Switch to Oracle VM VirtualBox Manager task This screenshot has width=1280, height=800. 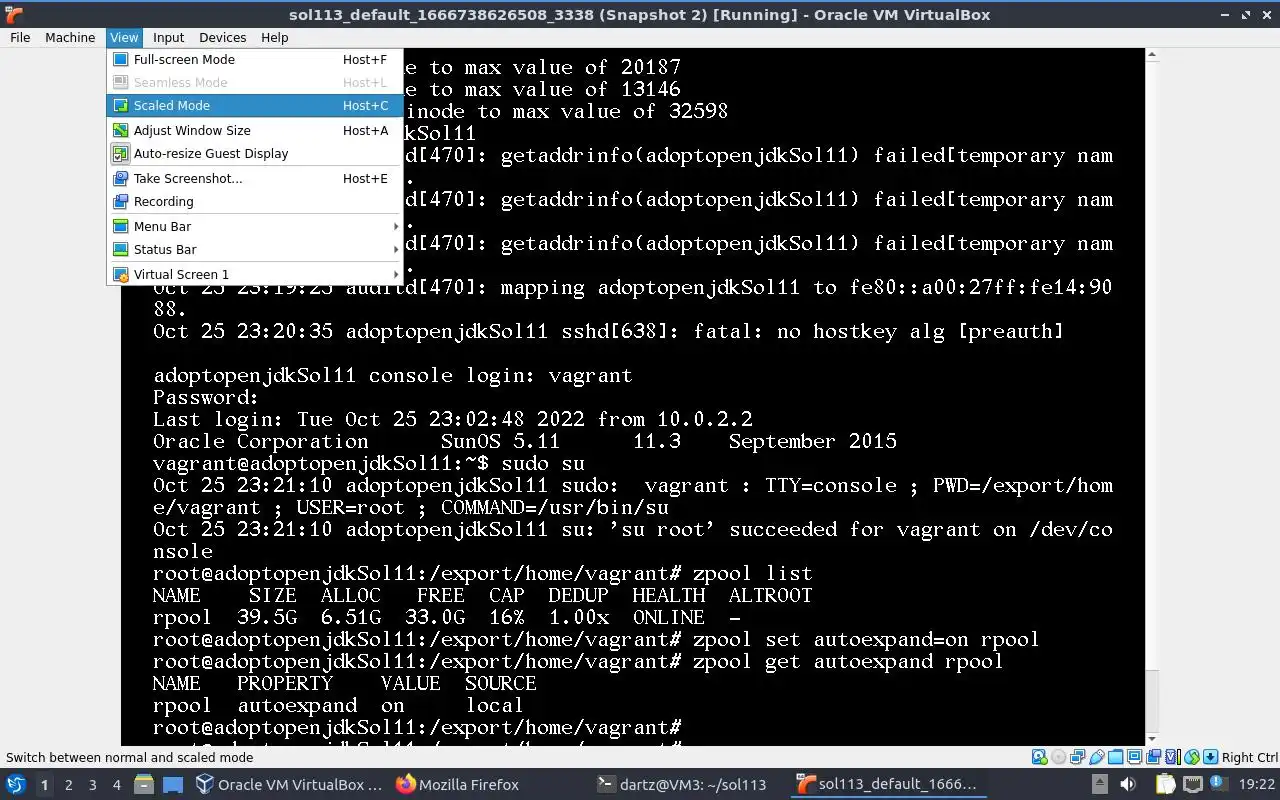click(x=290, y=784)
